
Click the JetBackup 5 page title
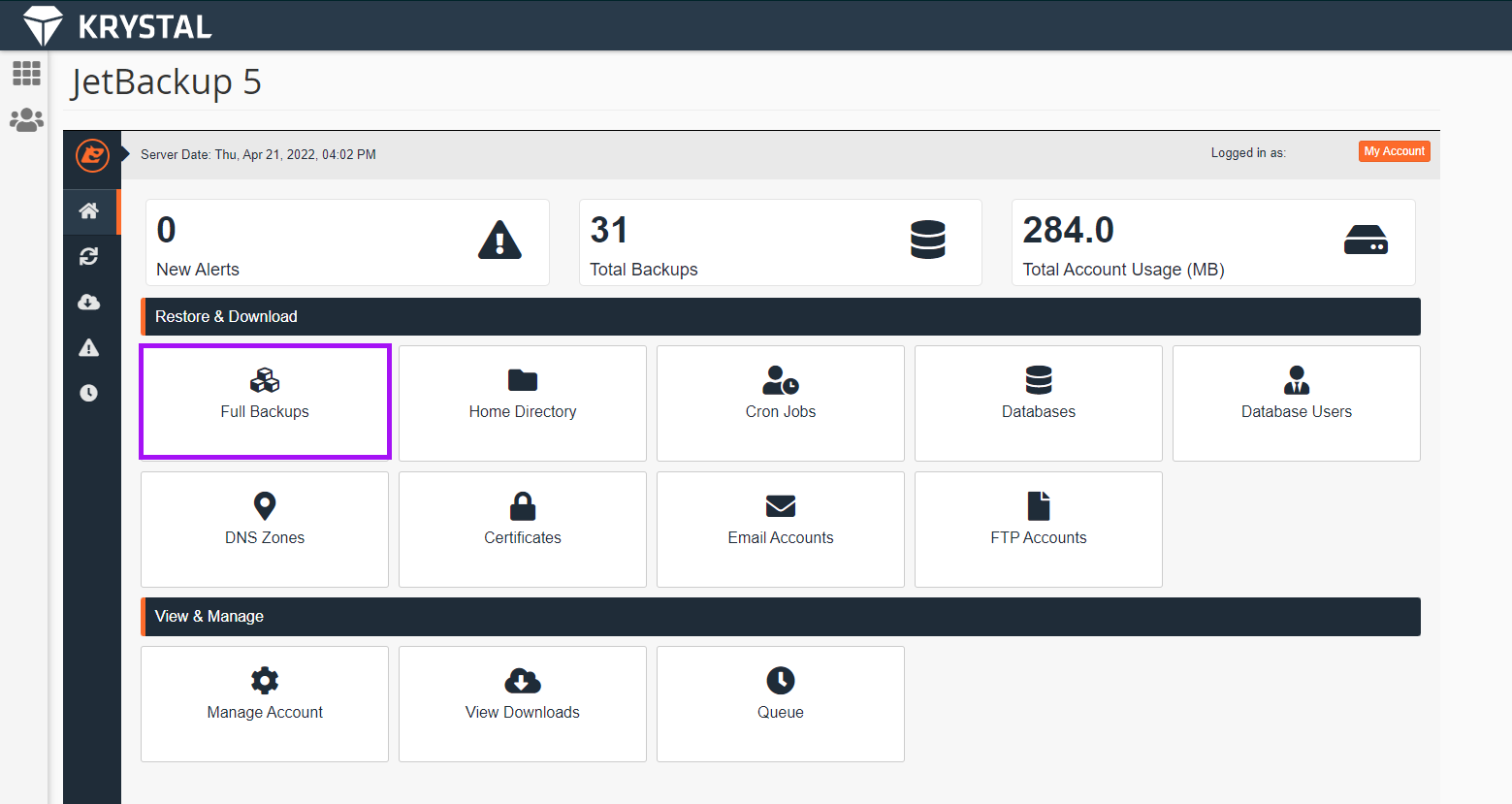(166, 82)
